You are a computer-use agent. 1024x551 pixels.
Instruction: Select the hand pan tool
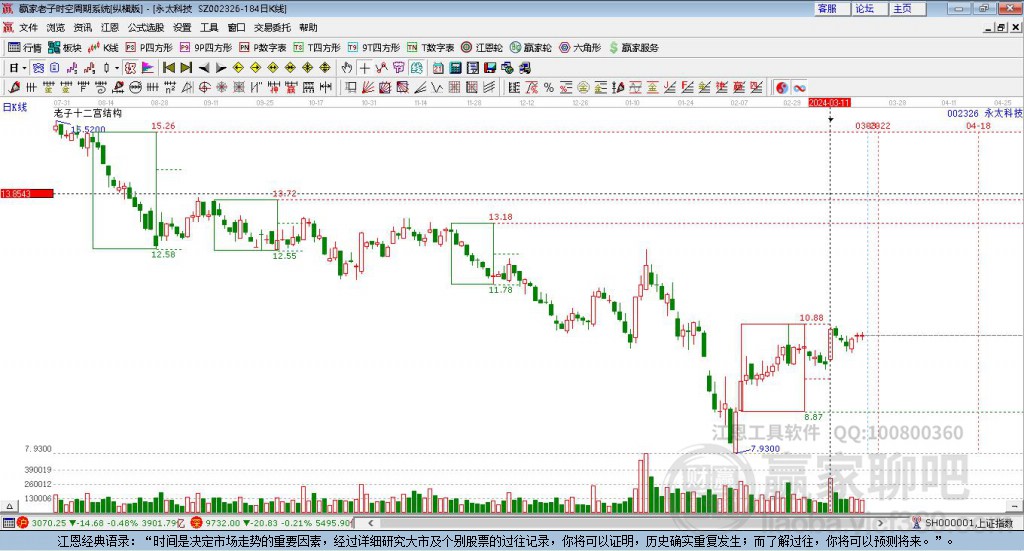tap(347, 68)
